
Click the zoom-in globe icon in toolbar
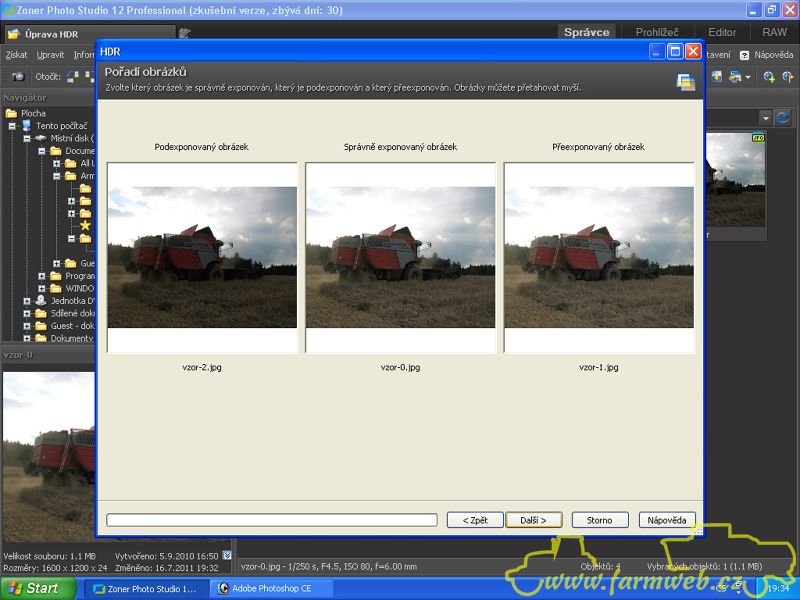point(768,76)
